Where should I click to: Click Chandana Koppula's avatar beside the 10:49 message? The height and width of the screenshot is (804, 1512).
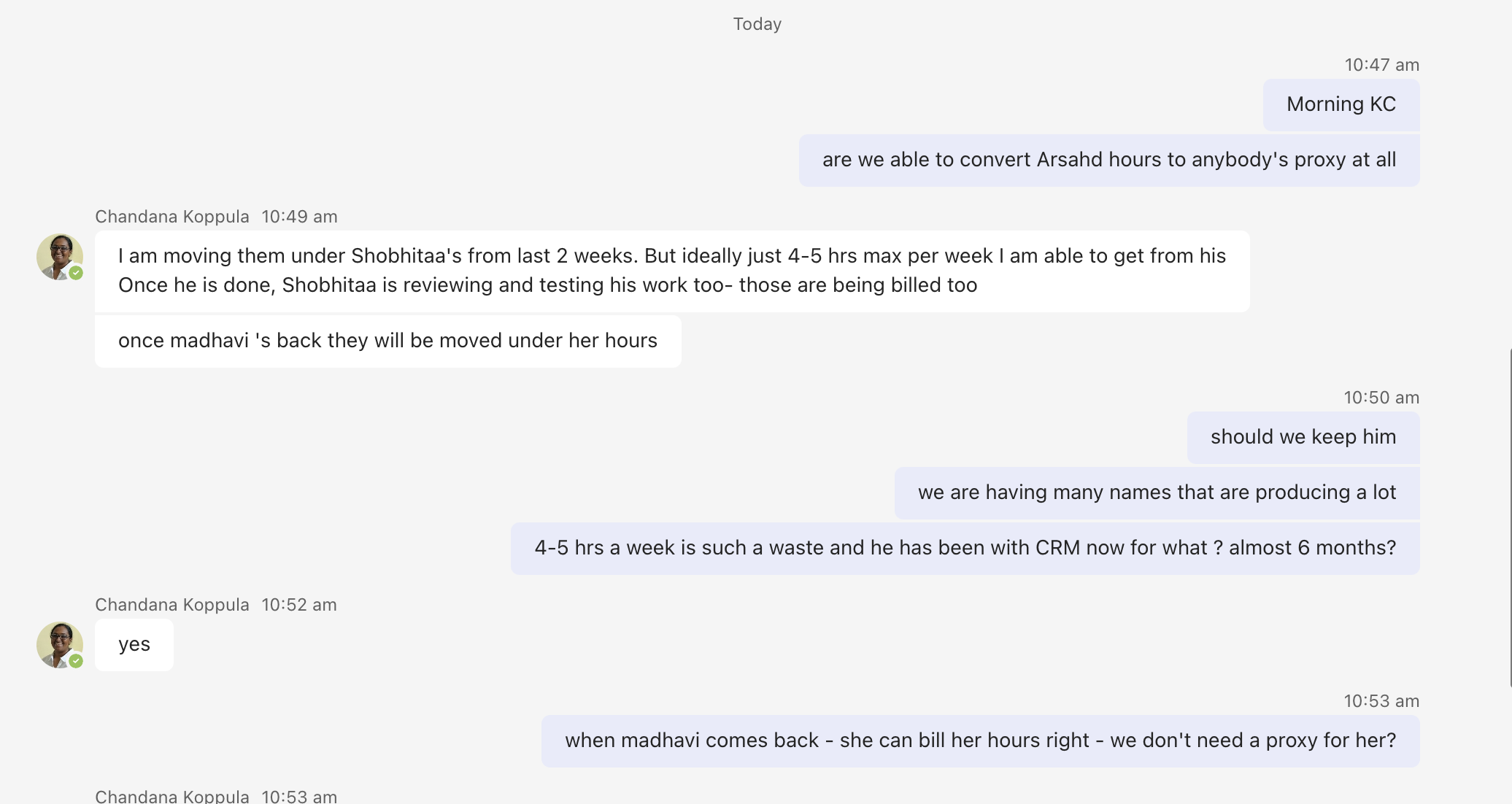click(58, 256)
